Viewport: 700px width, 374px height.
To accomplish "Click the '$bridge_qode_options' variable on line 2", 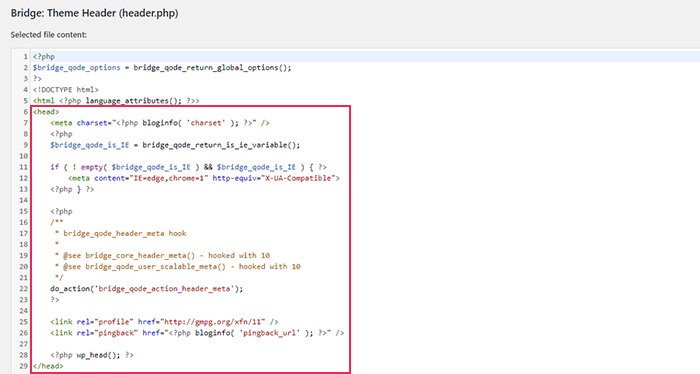I will pos(76,68).
